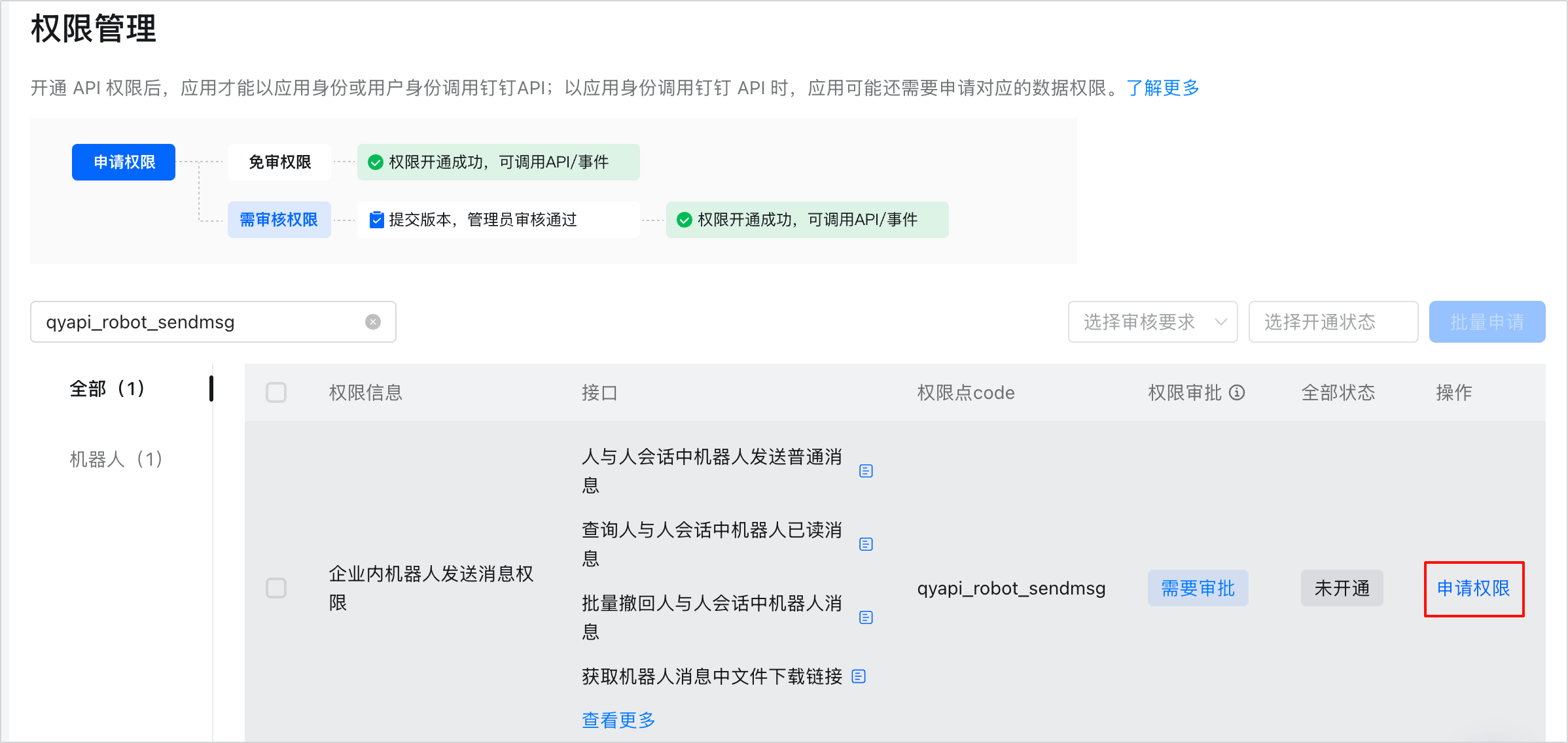Open docs icon for 批量撤回人与人会话中机器人消息

[x=866, y=616]
